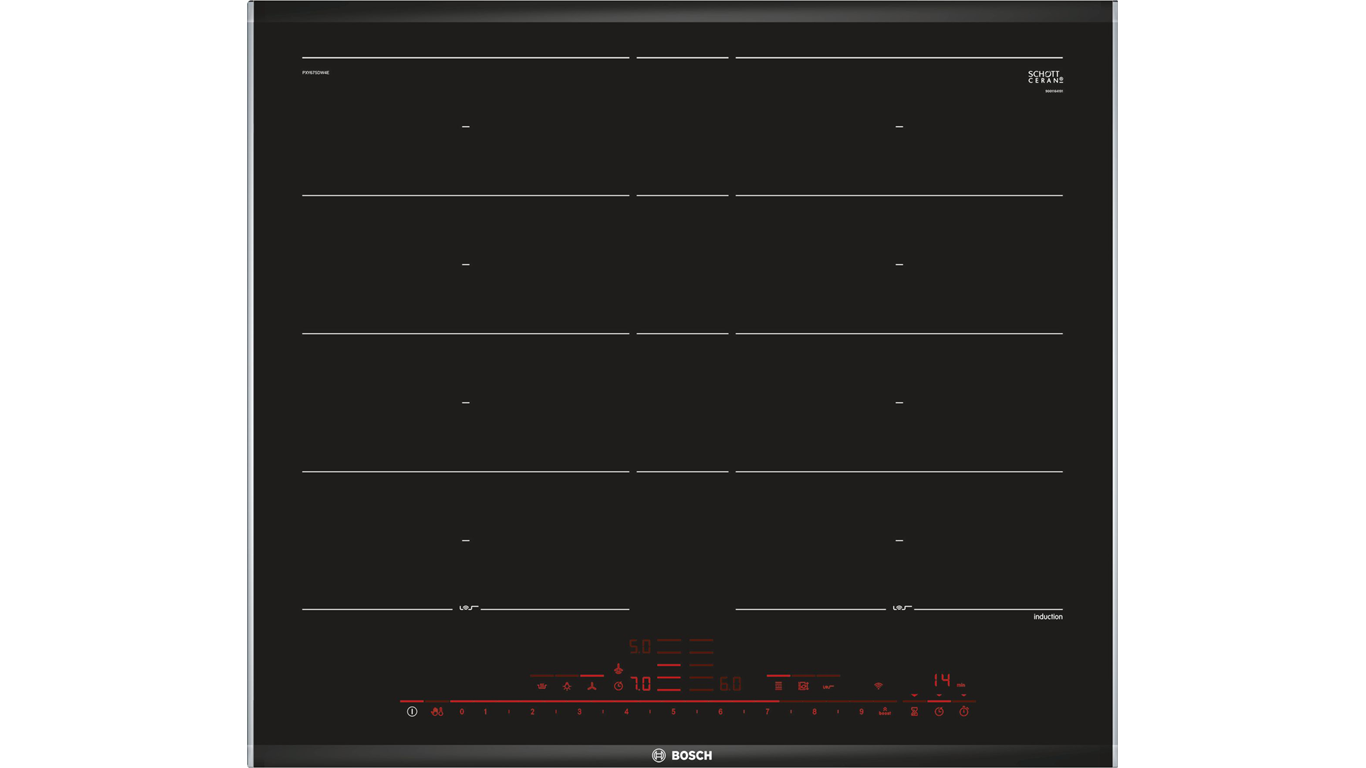Select the 6.0 cooking zone display
This screenshot has height=768, width=1366.
tap(730, 685)
